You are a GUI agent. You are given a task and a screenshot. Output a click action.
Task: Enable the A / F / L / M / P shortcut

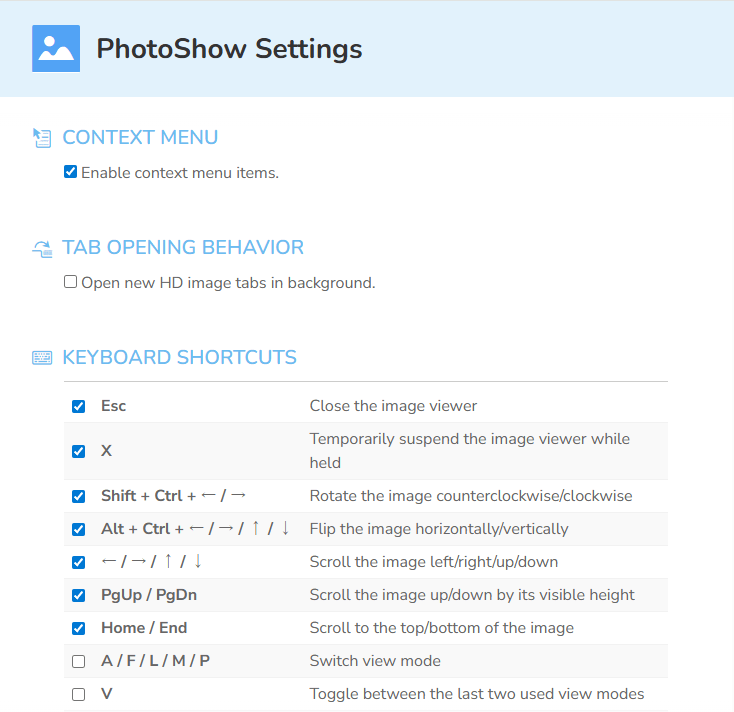point(79,661)
